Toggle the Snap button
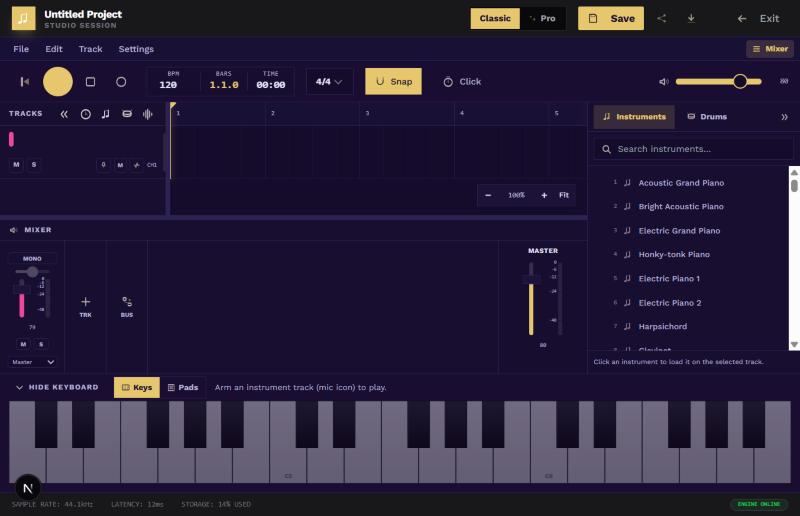 393,82
